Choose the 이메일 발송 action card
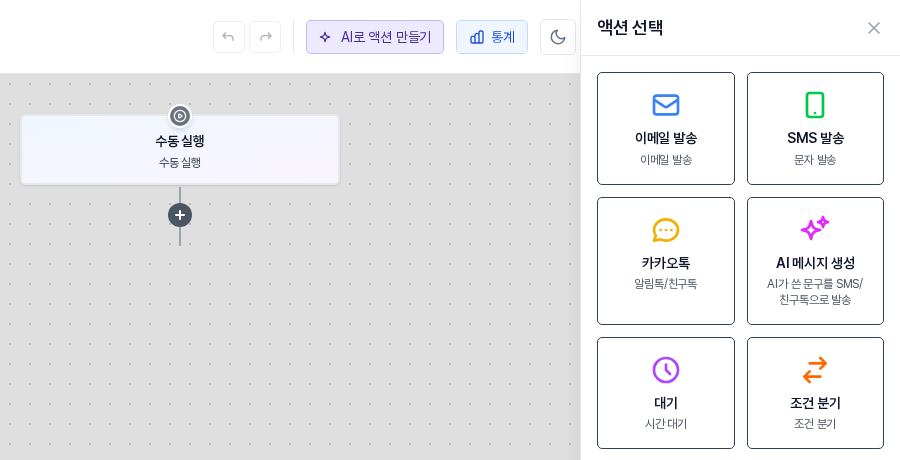Viewport: 900px width, 460px height. [666, 129]
